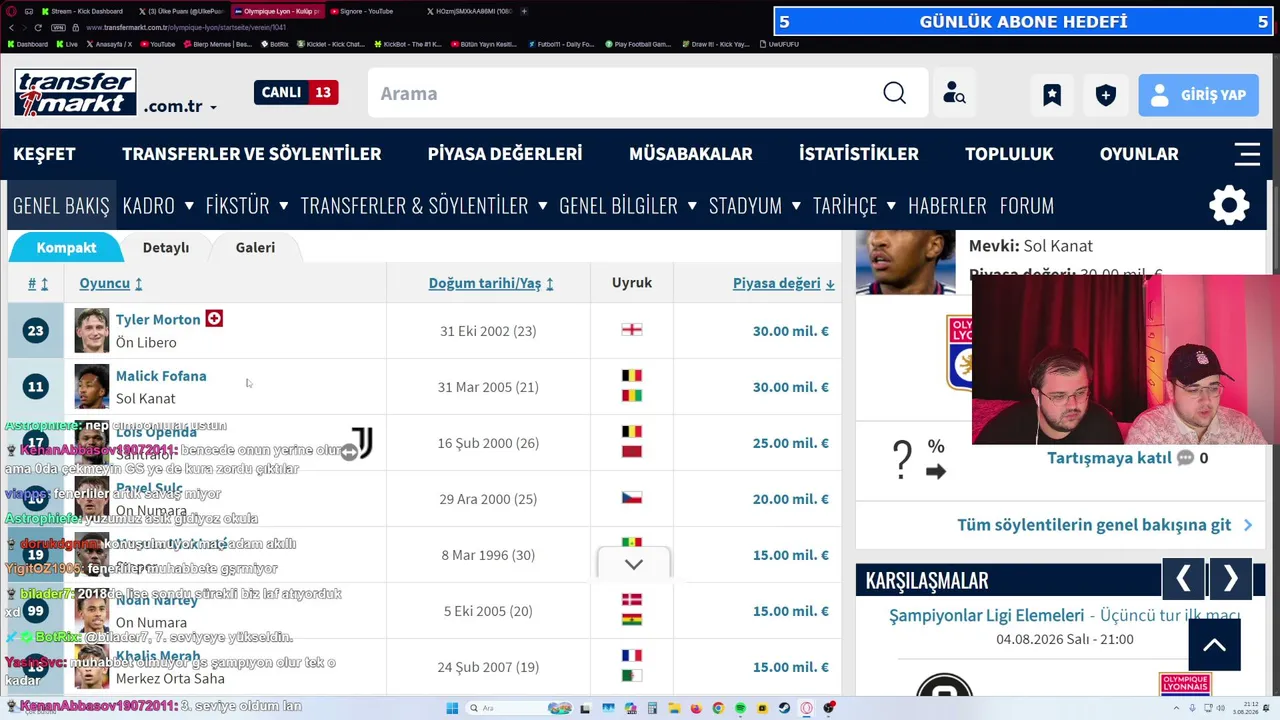The width and height of the screenshot is (1280, 720).
Task: Click the Olympique Lyonnais crest in fixtures
Action: click(1185, 684)
